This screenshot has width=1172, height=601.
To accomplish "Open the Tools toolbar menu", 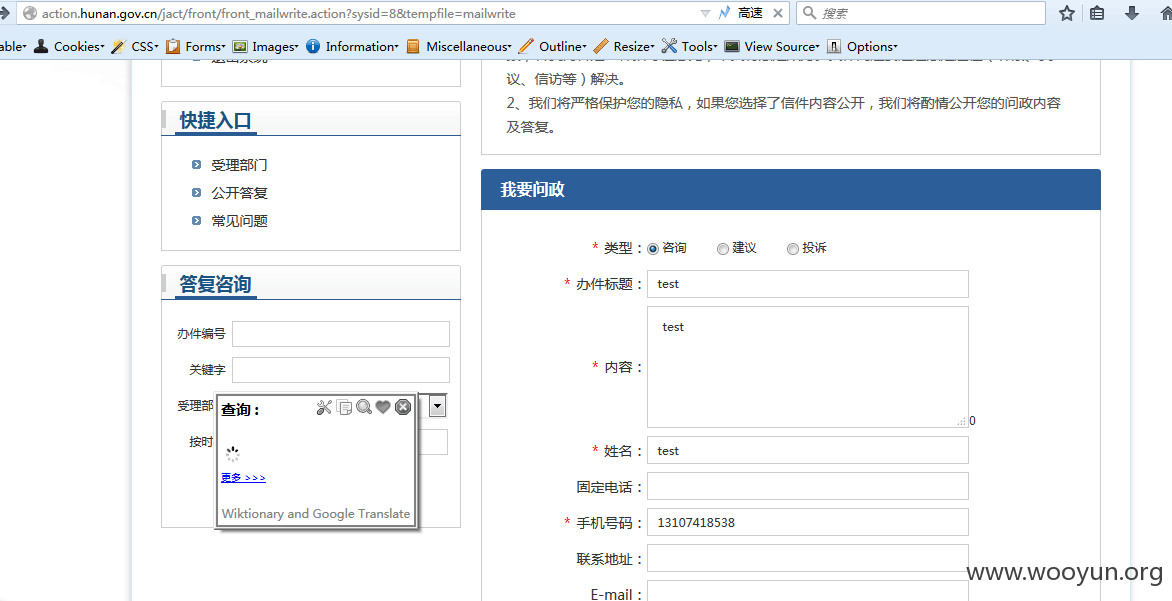I will point(690,46).
